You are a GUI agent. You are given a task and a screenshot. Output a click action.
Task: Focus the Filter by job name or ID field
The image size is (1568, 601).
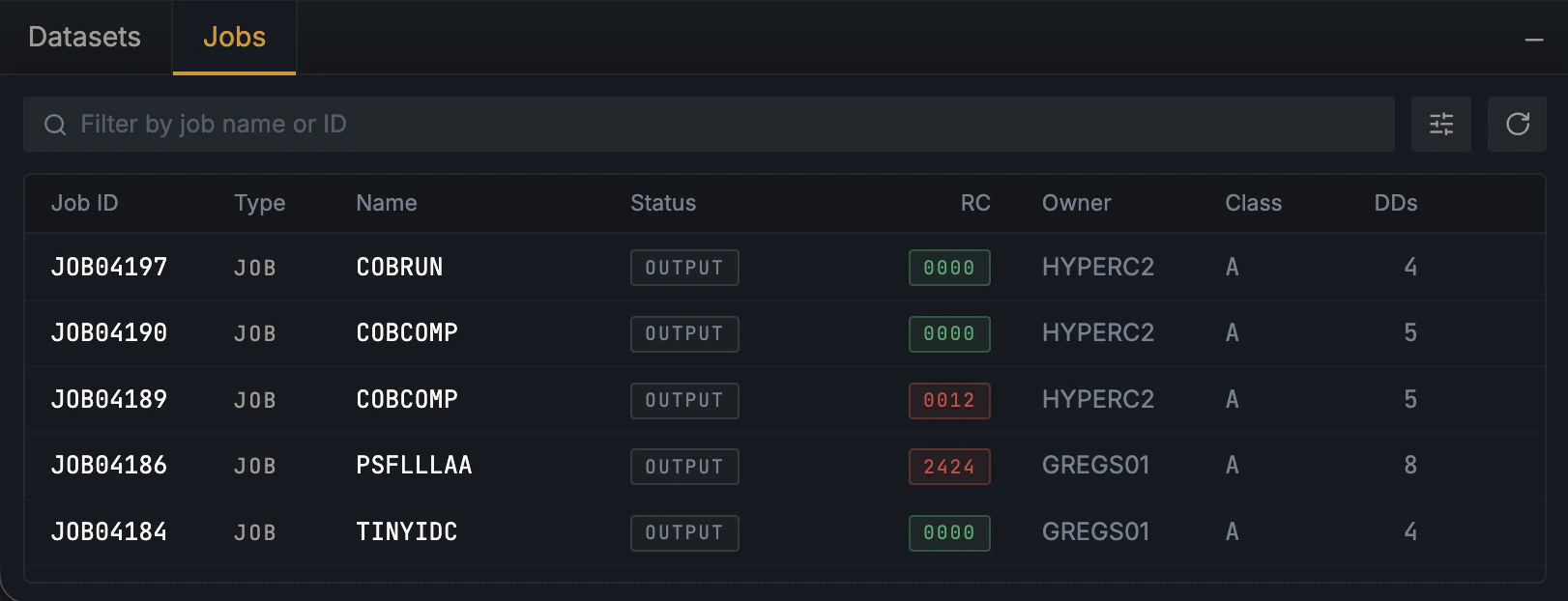[x=709, y=124]
